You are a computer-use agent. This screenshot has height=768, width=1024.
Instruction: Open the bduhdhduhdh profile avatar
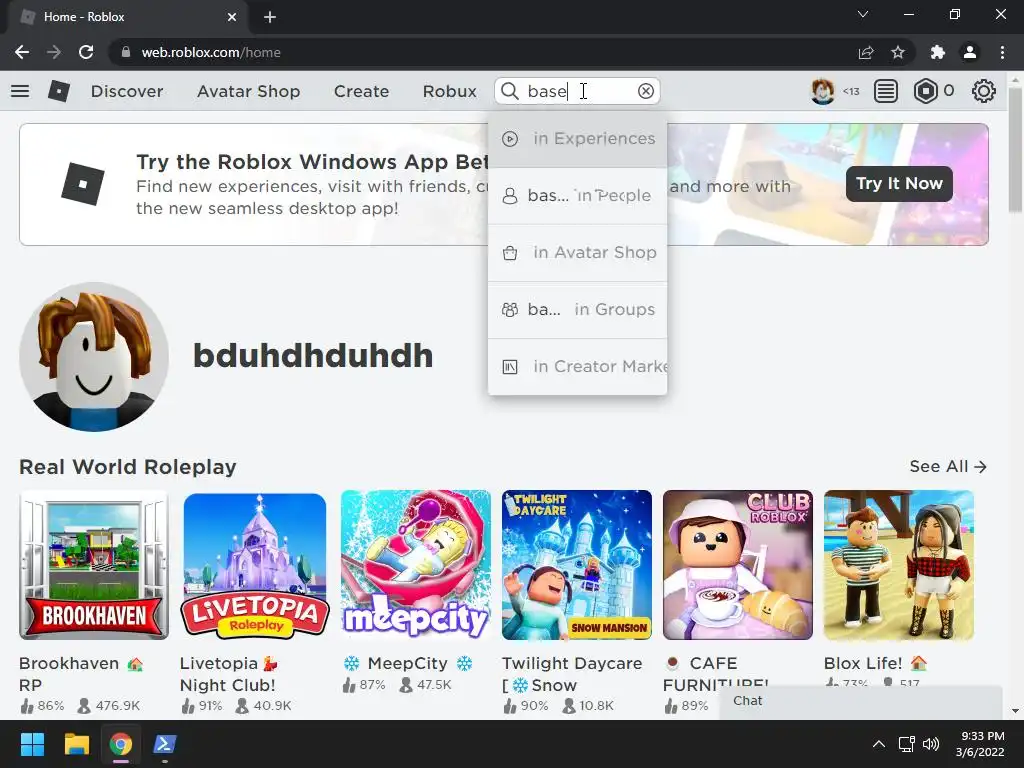94,357
